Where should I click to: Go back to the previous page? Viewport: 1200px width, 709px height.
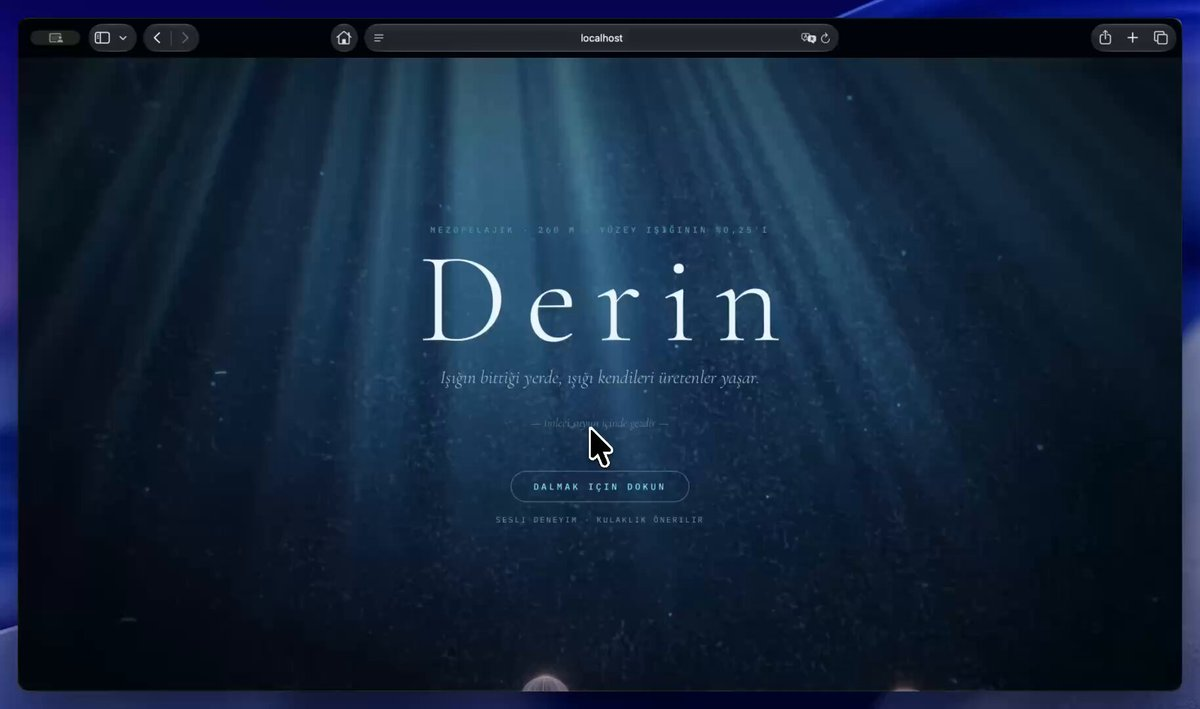tap(158, 38)
